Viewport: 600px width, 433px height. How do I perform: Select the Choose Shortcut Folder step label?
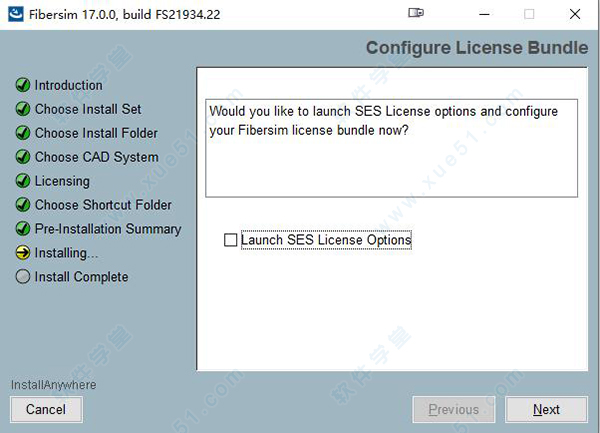tap(103, 205)
